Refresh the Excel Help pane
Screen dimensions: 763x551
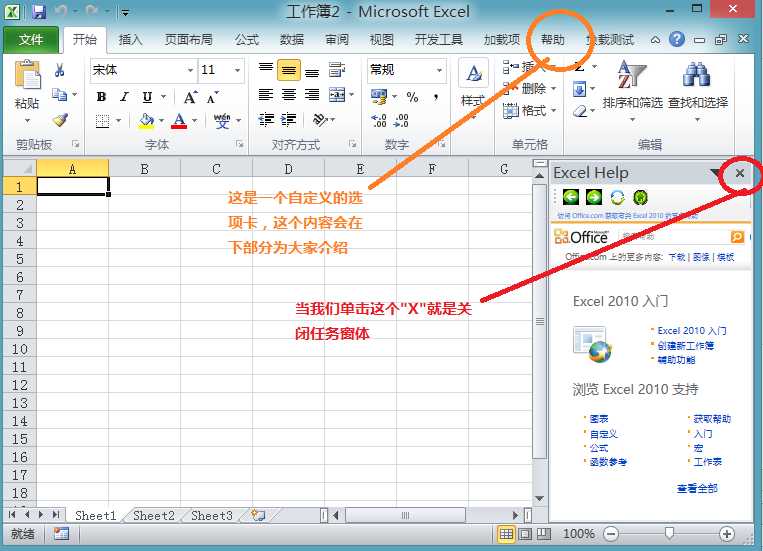(x=617, y=197)
